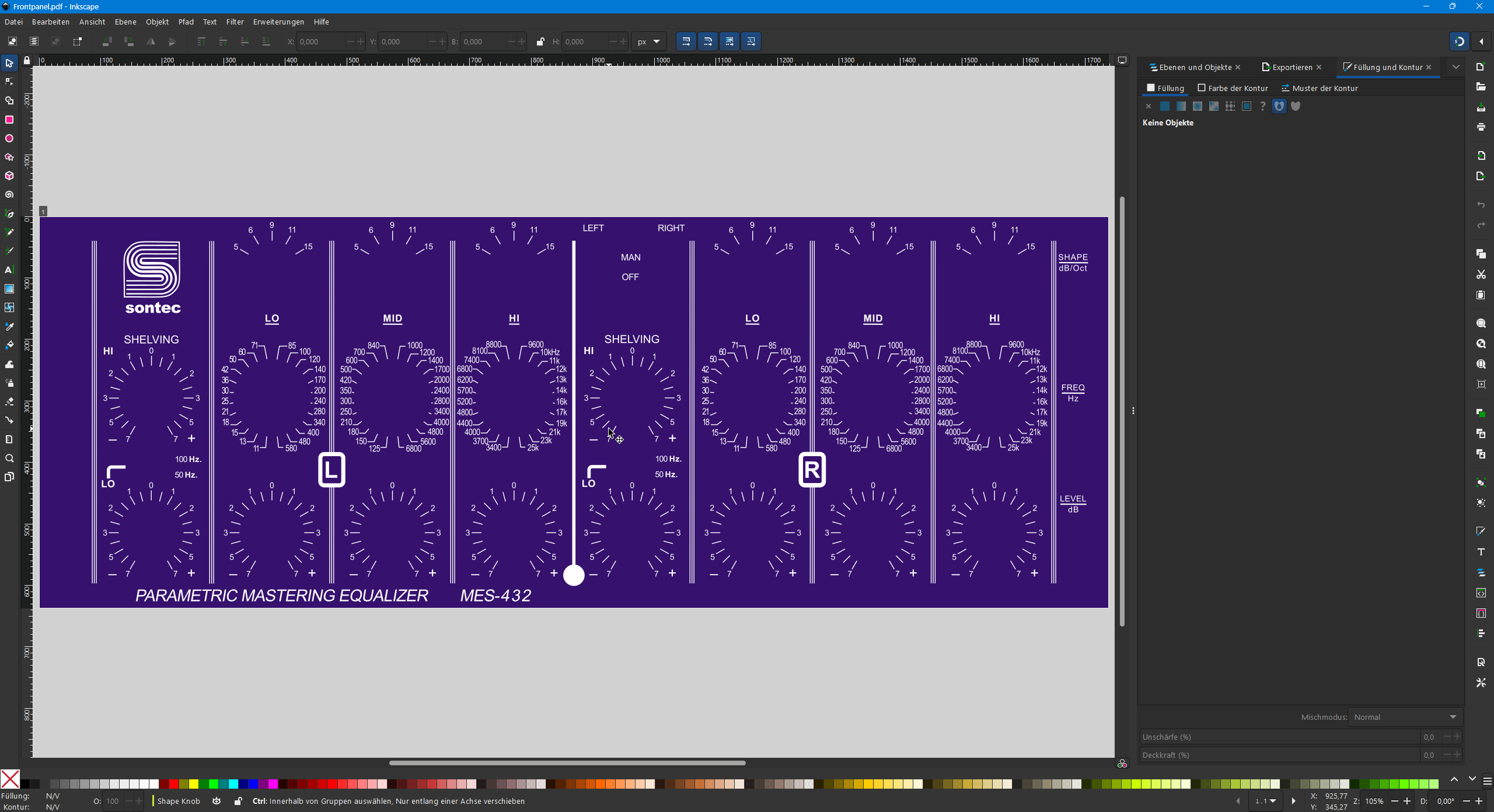Click the Select all objects toolbar icon
Screen dimensions: 1494x812
coord(12,41)
